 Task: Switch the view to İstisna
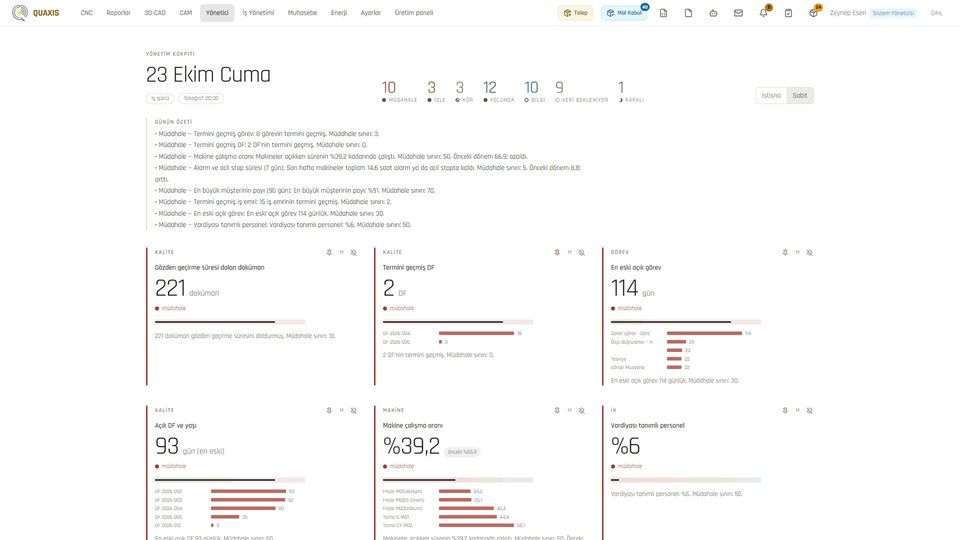click(771, 96)
